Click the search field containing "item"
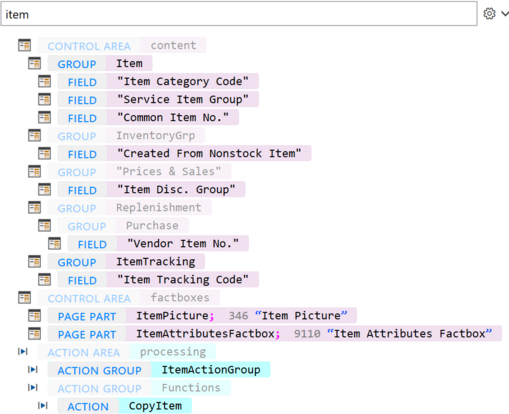This screenshot has width=509, height=414. [239, 14]
